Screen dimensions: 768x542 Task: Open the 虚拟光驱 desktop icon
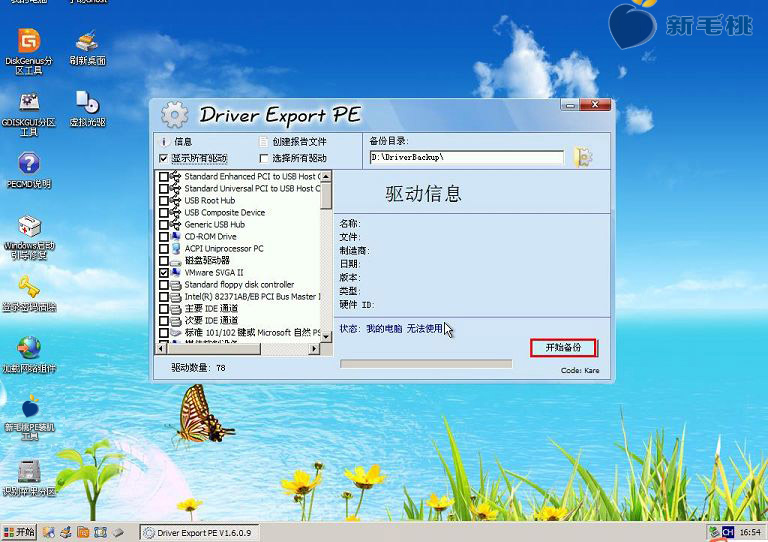pos(87,109)
